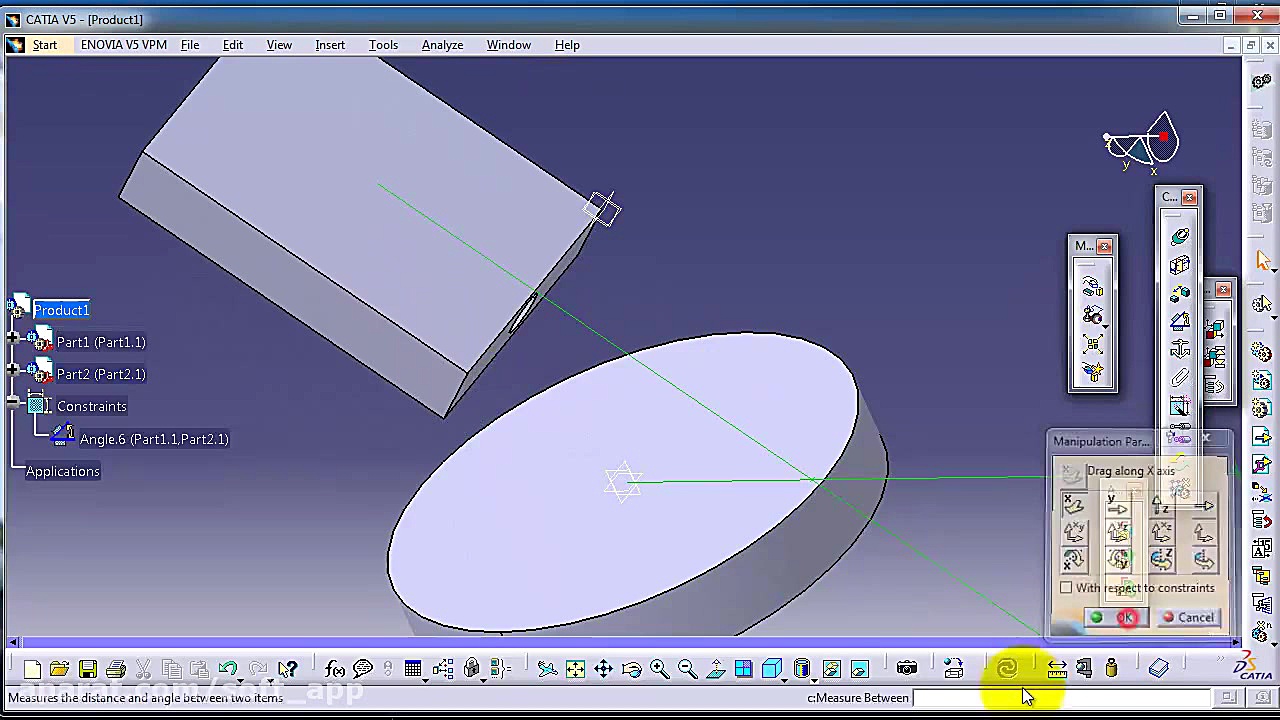This screenshot has height=720, width=1280.
Task: Open the Manipulation tool icon
Action: (1093, 285)
